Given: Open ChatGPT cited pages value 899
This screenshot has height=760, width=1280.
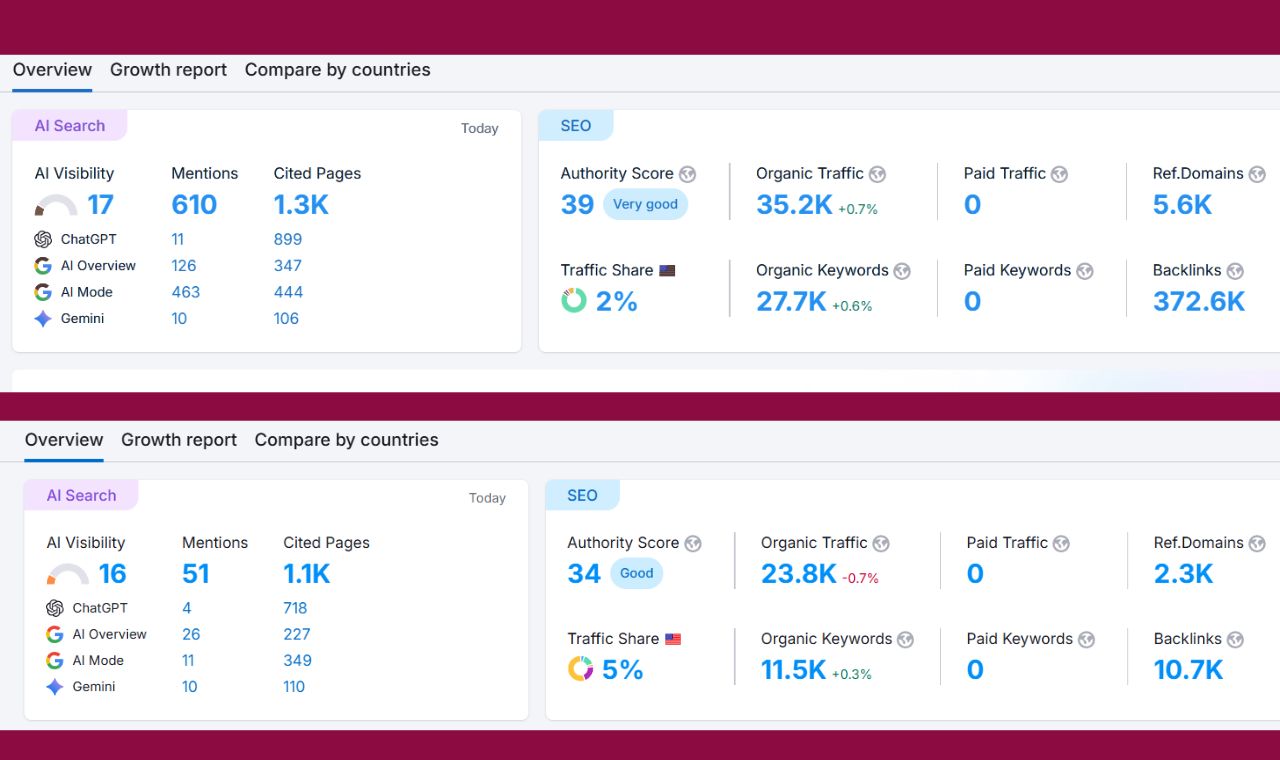Looking at the screenshot, I should click(x=288, y=239).
